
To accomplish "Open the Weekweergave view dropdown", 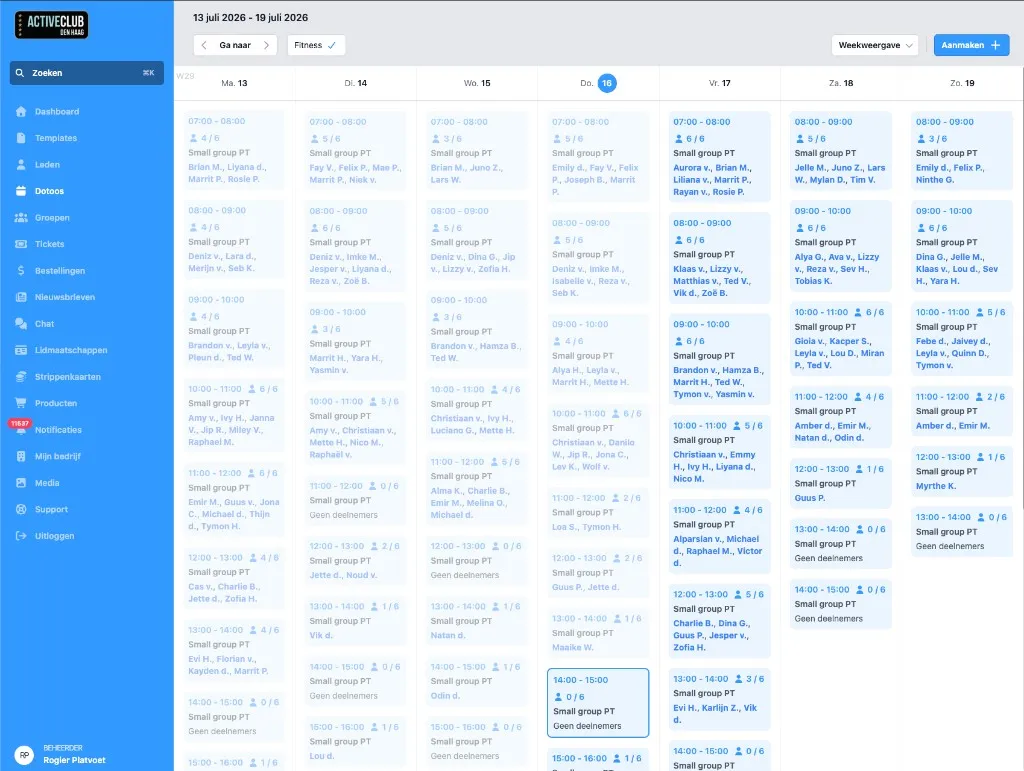I will [x=875, y=45].
